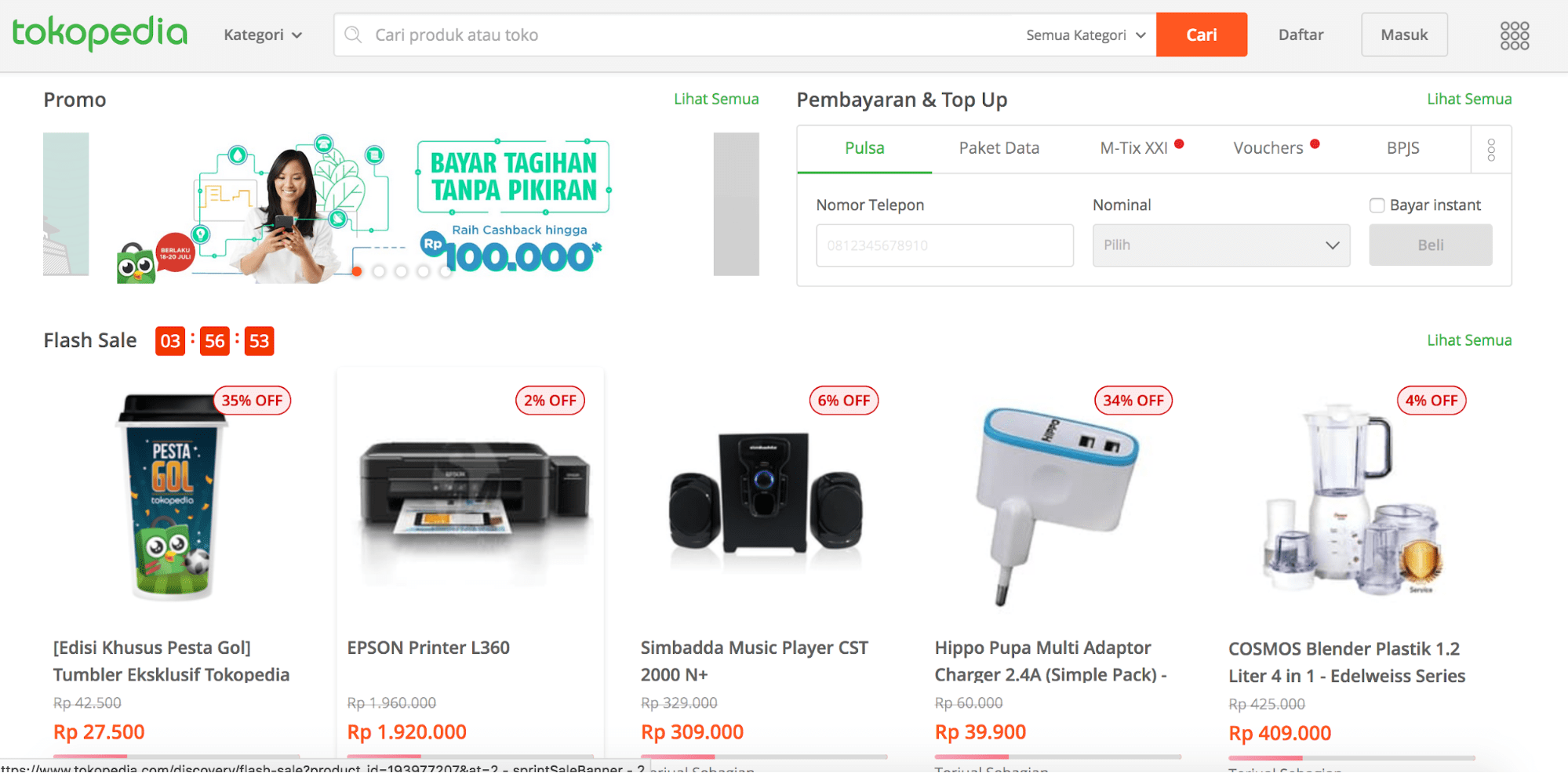Click the sold progress bar under Tumbler
This screenshot has width=1568, height=773.
point(176,757)
